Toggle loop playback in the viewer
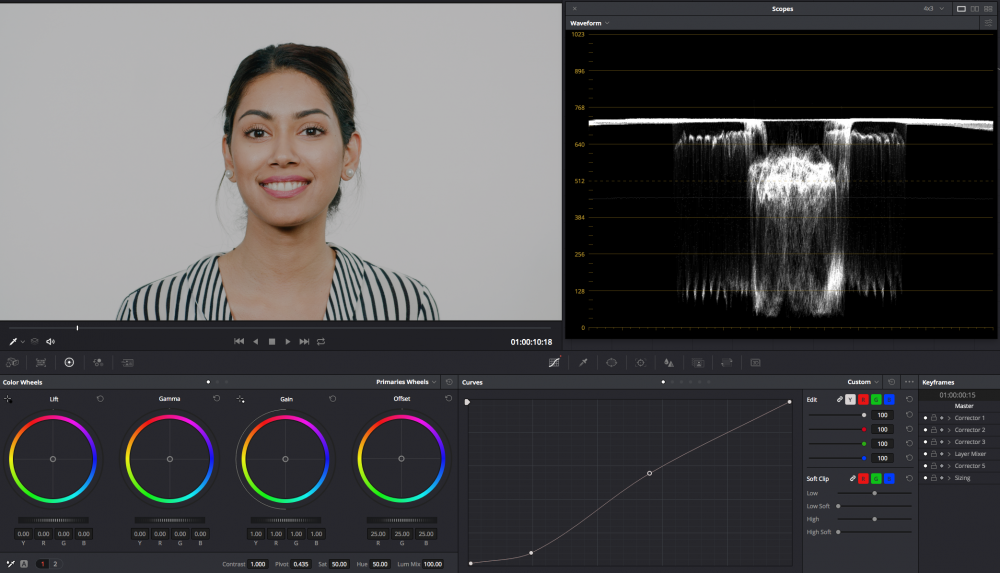 (x=321, y=341)
